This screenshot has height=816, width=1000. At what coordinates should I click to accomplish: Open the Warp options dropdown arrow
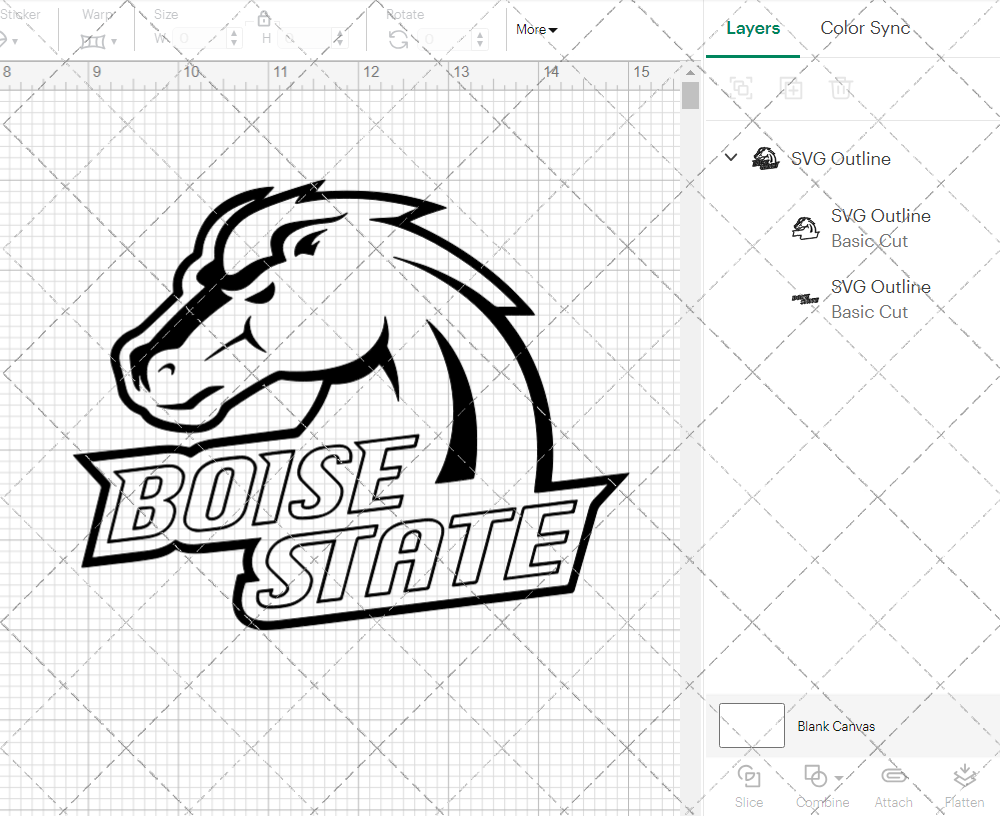click(114, 42)
